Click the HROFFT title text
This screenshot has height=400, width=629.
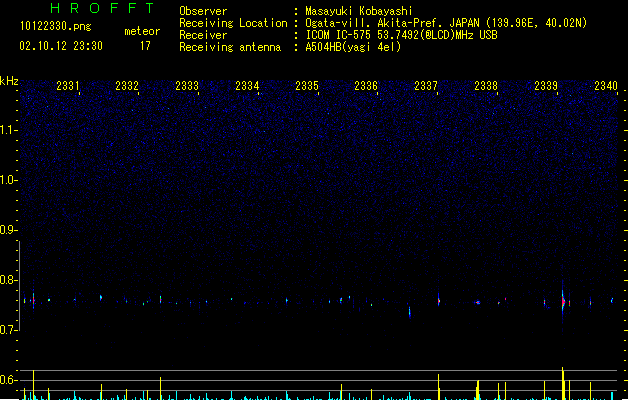103,8
